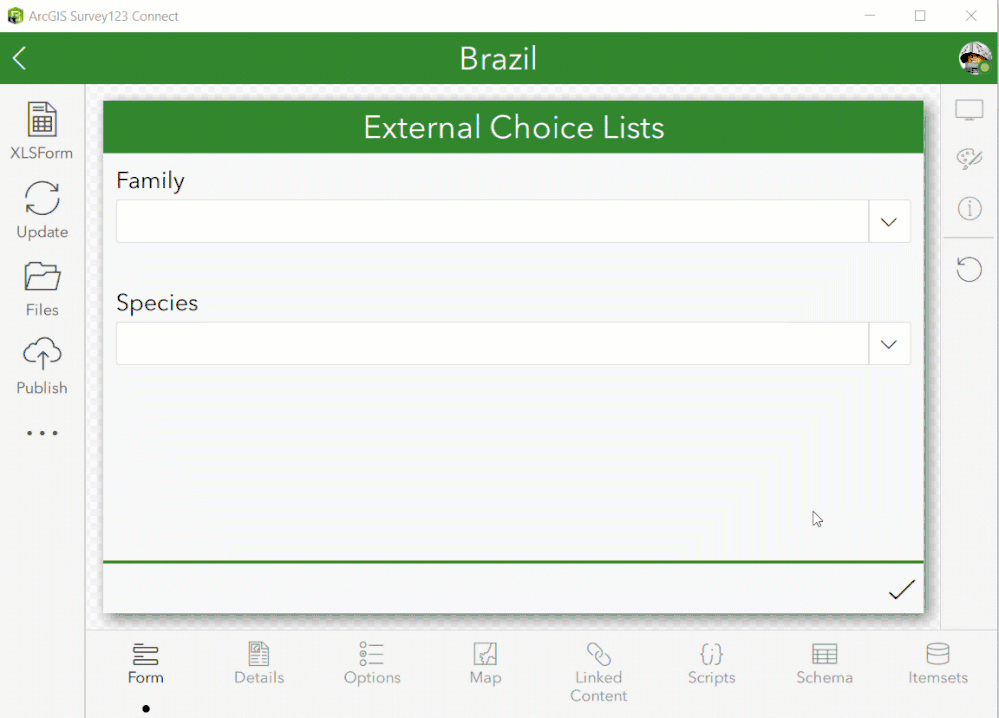
Task: Click inside the Species input field
Action: (x=491, y=343)
